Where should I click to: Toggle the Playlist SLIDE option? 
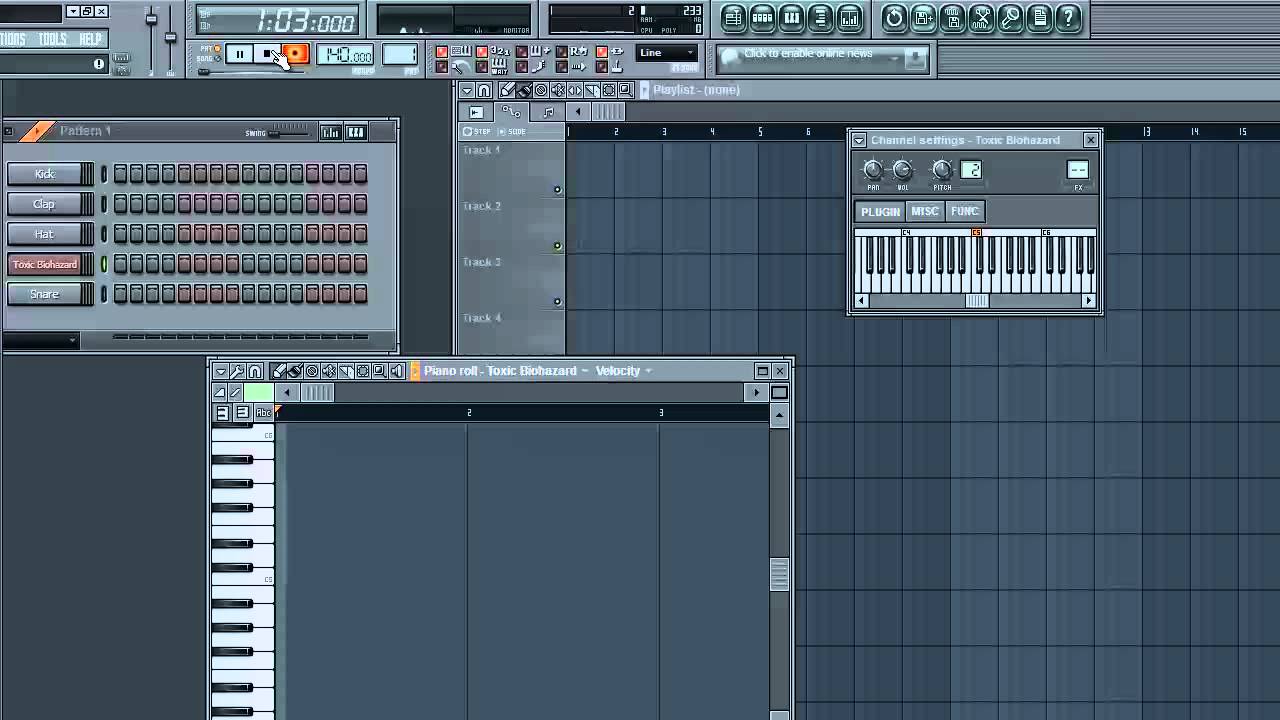(x=512, y=132)
